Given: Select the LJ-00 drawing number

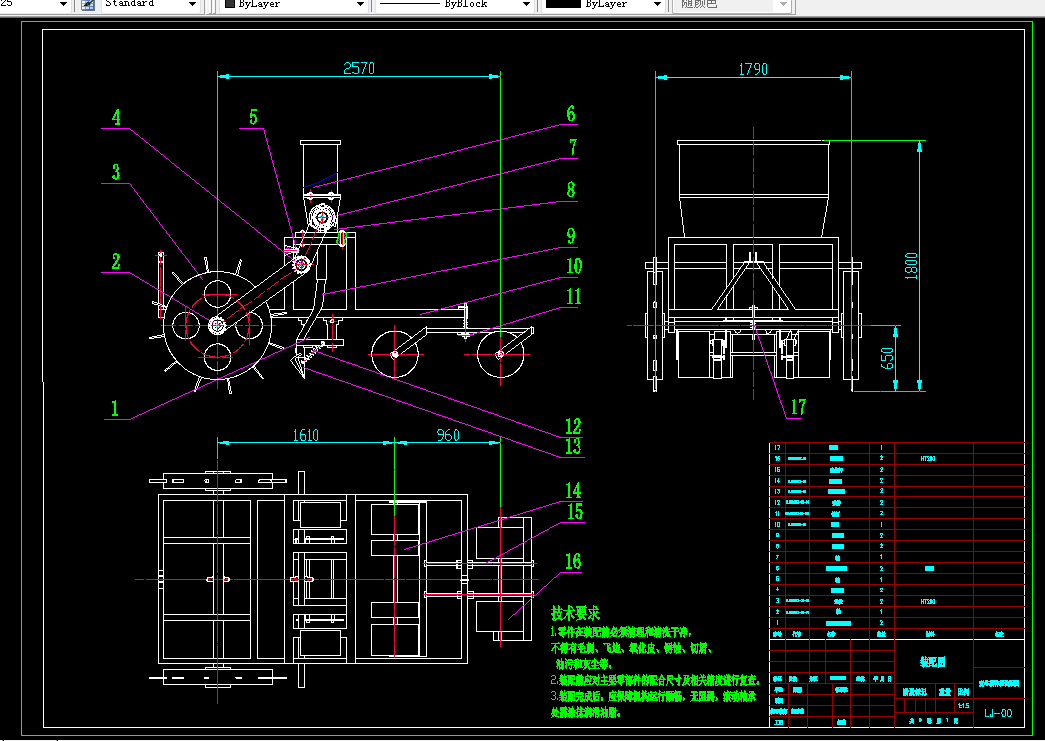Looking at the screenshot, I should [998, 713].
